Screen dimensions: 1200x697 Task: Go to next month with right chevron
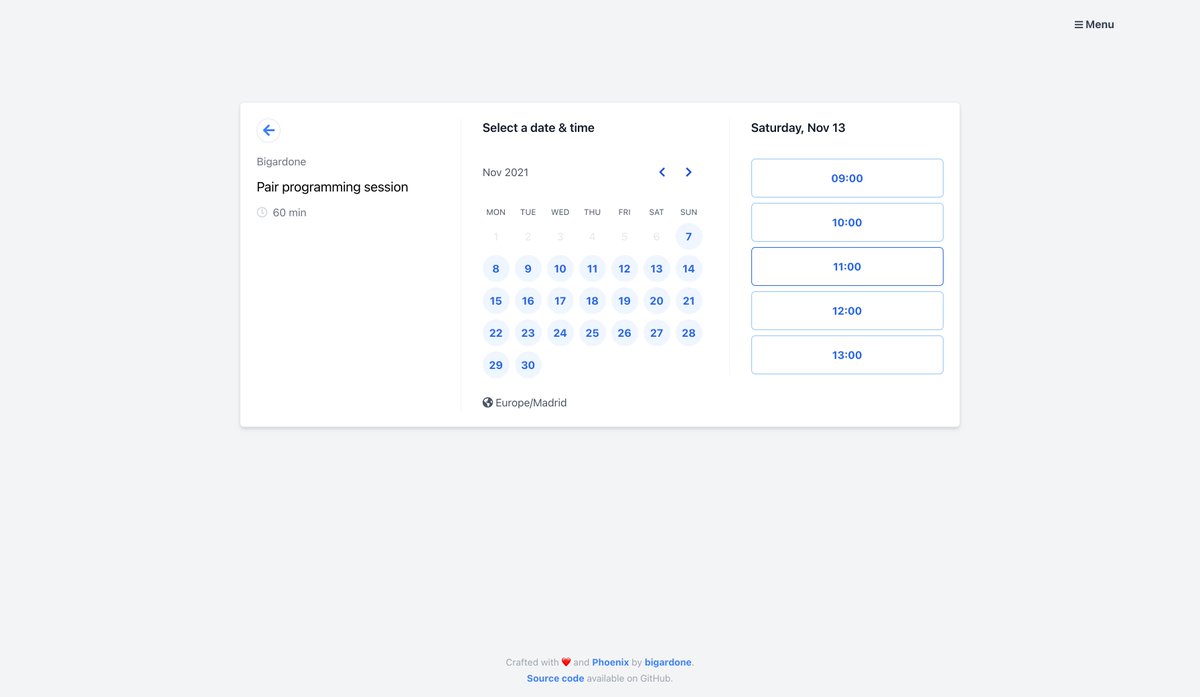[689, 172]
